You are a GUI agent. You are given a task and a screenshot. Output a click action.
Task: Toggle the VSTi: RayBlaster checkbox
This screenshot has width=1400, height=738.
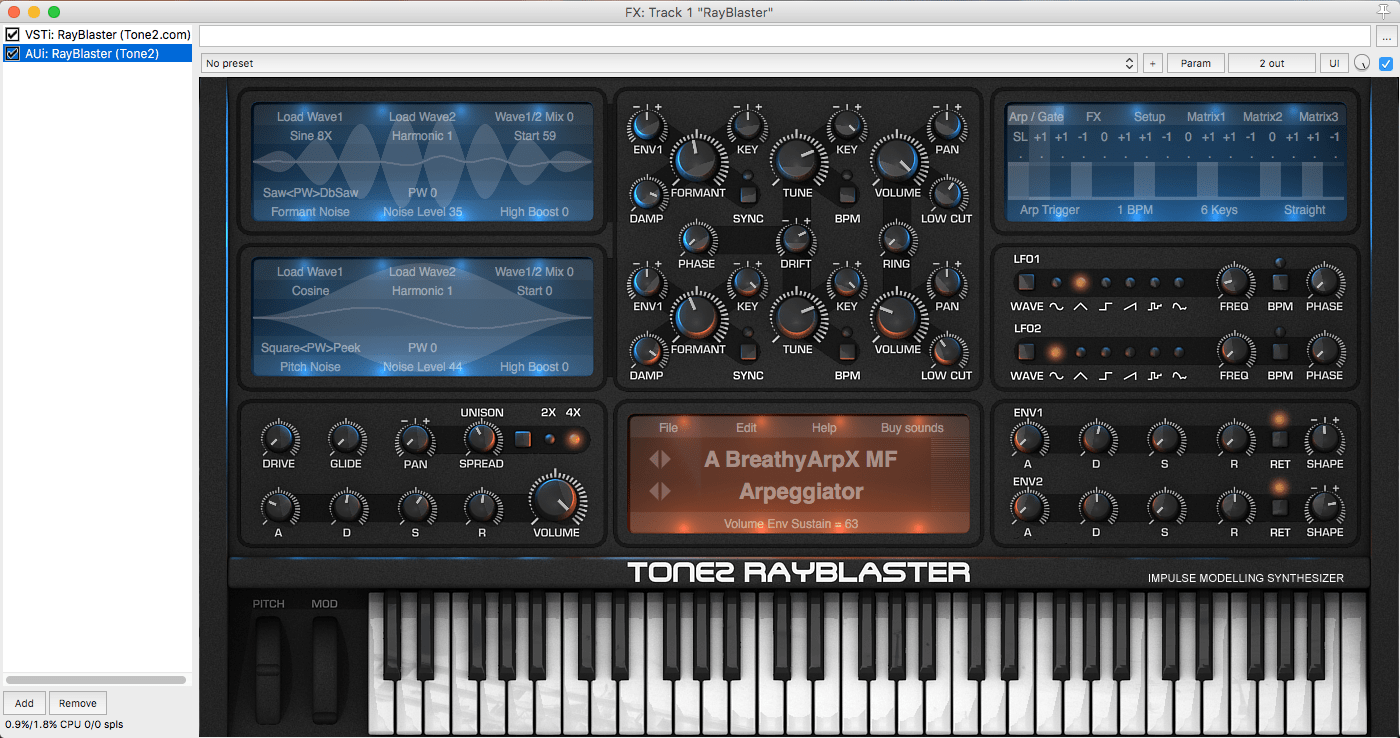tap(13, 35)
